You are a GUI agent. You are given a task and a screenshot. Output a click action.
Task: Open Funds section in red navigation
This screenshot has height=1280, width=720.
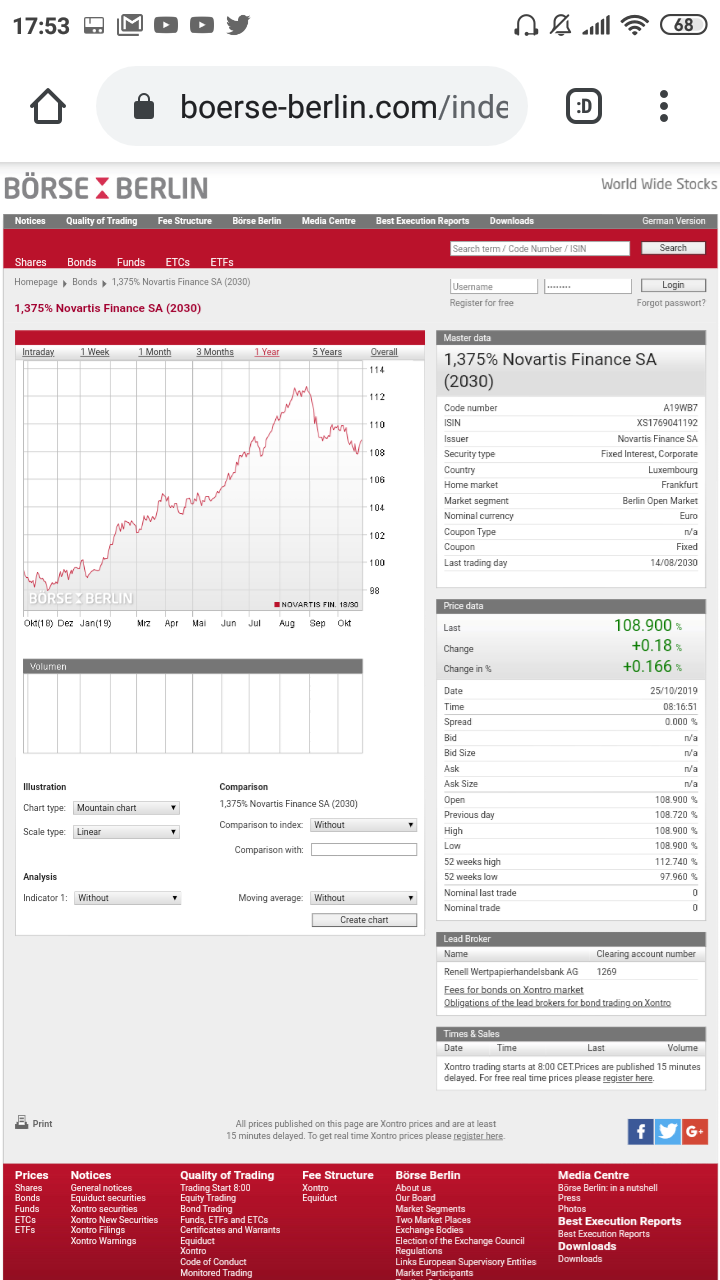coord(131,262)
